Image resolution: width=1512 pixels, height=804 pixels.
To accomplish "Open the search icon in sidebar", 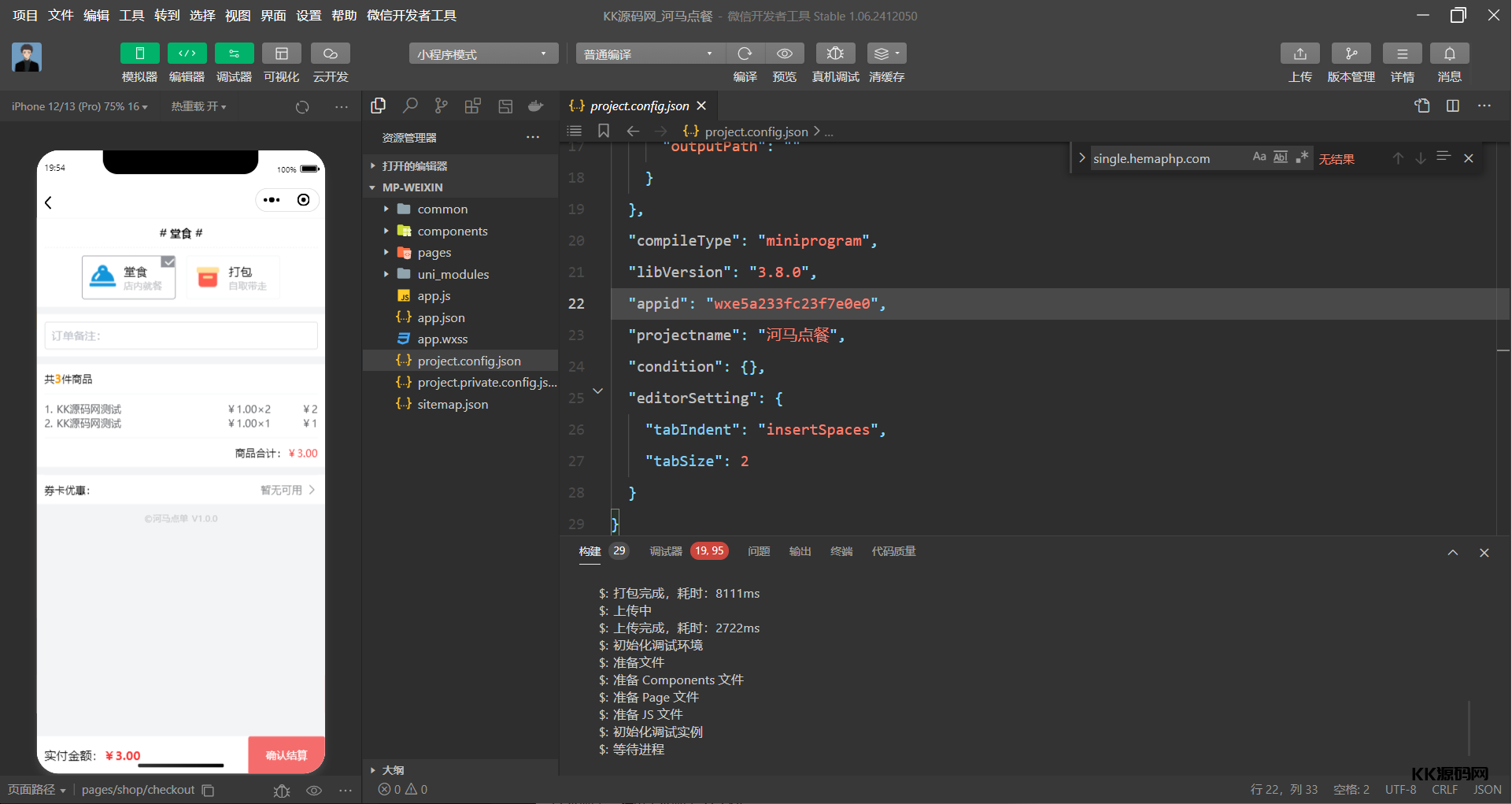I will coord(410,106).
